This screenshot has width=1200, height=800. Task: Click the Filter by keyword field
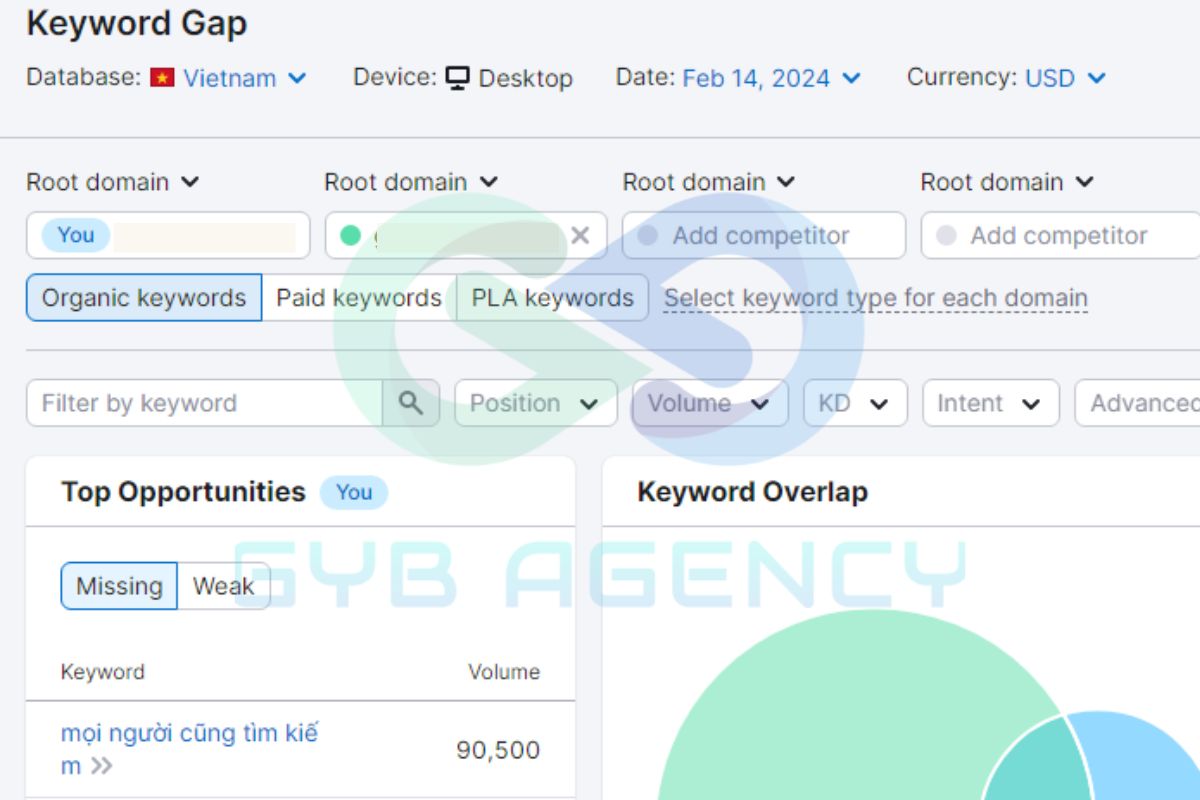point(204,403)
